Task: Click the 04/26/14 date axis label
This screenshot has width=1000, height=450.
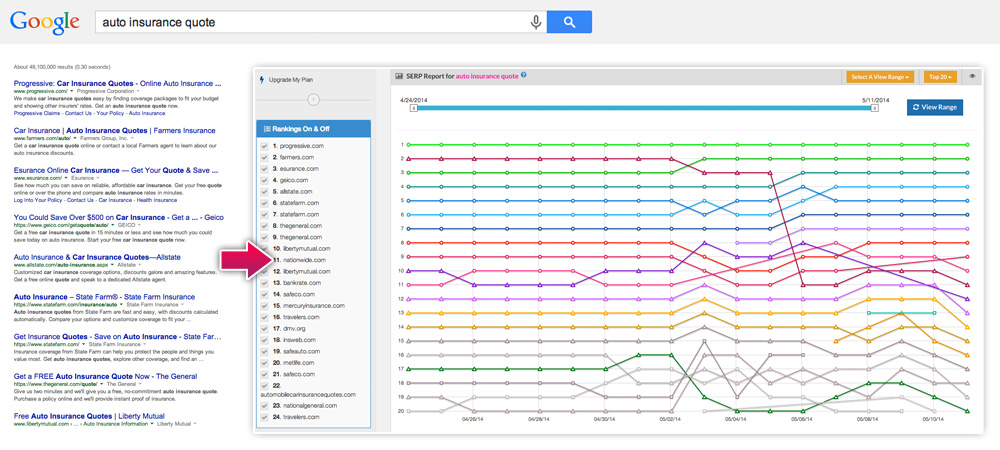Action: [x=474, y=420]
